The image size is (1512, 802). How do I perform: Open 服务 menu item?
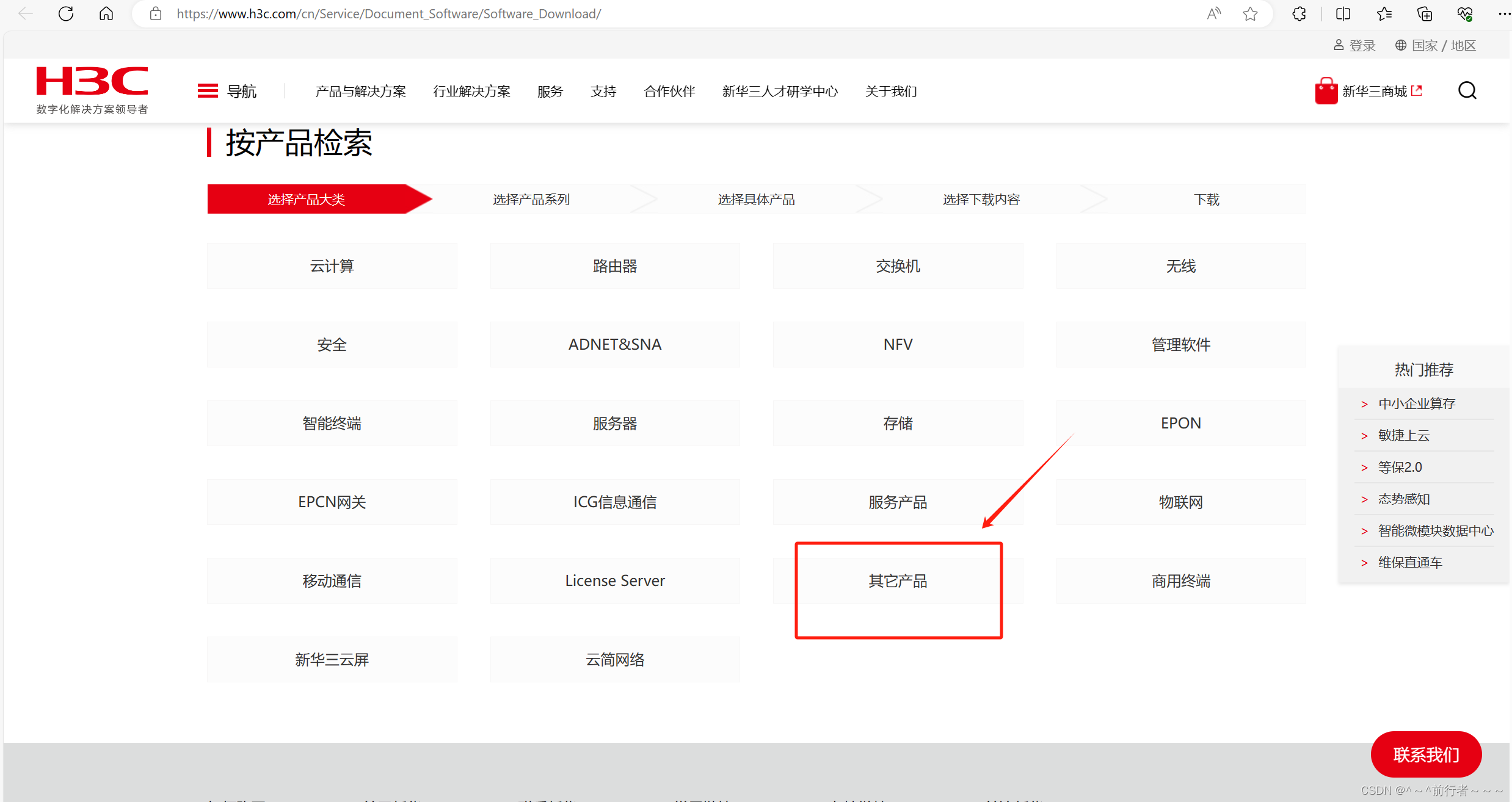[550, 91]
